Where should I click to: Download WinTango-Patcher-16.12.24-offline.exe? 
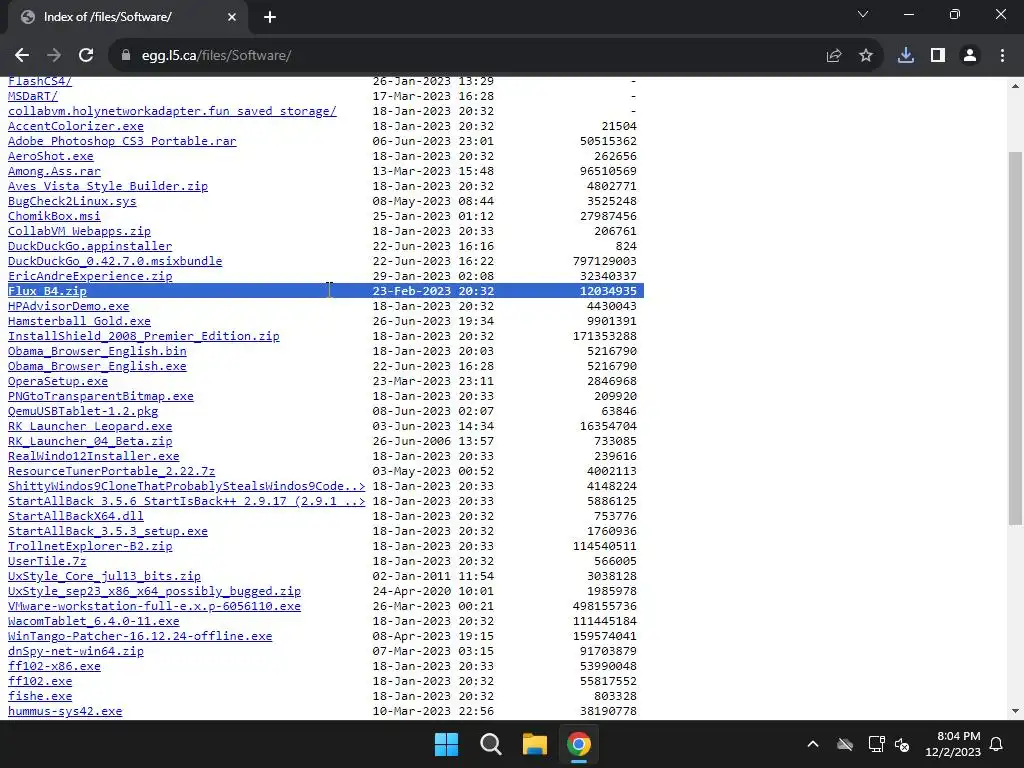pyautogui.click(x=140, y=637)
